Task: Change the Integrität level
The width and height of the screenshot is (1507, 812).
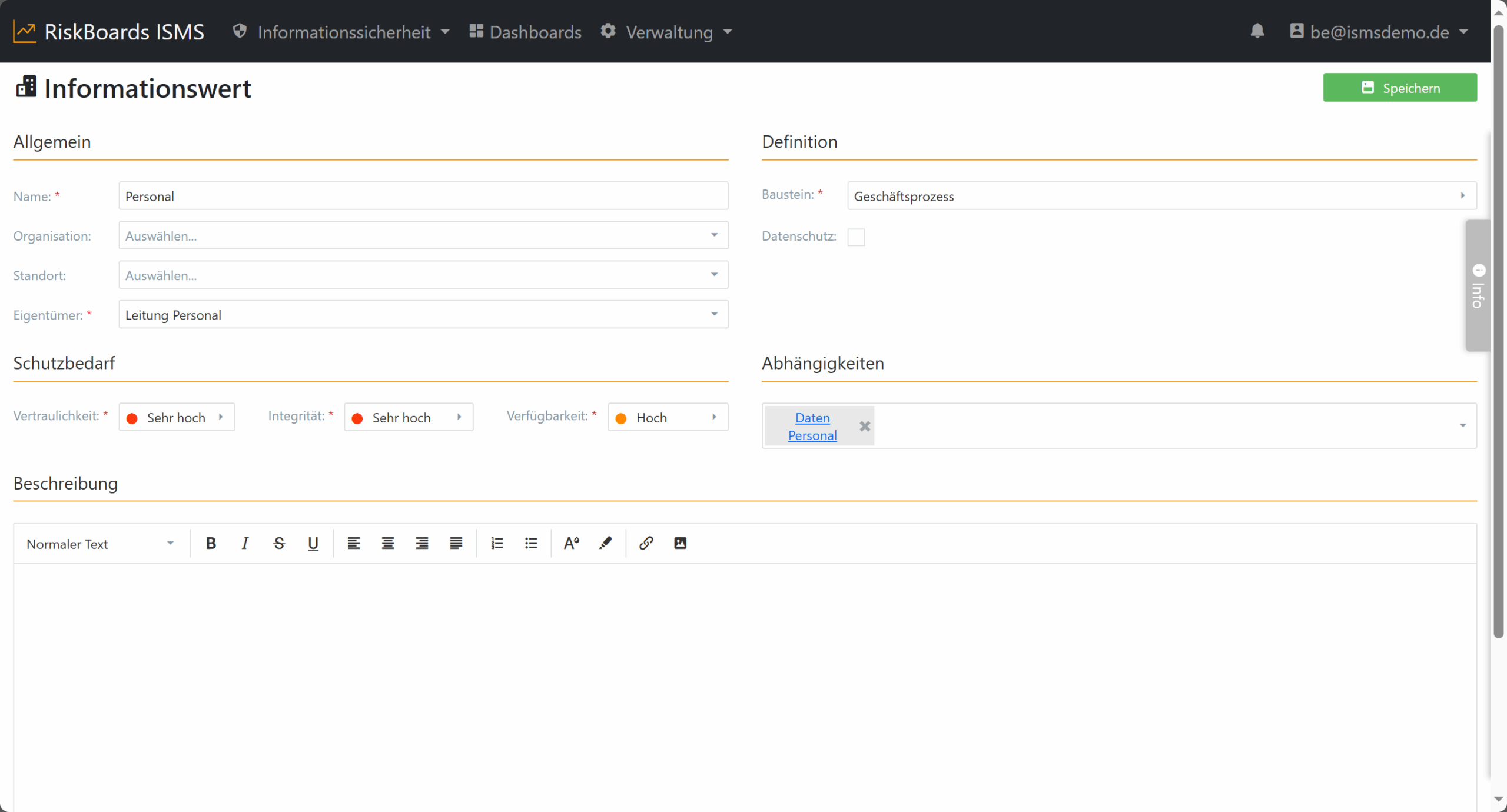Action: (409, 417)
